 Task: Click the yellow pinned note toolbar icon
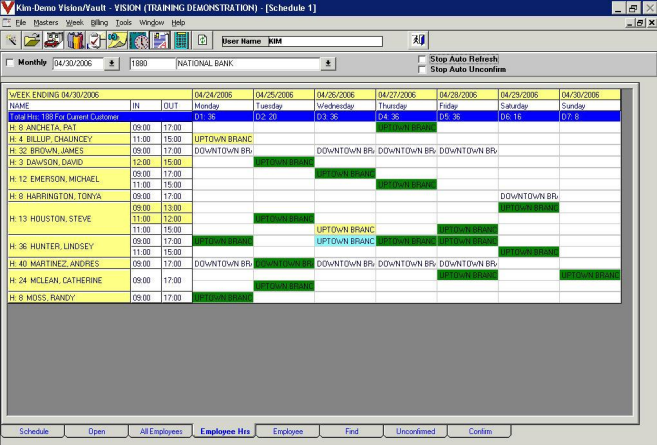point(117,41)
